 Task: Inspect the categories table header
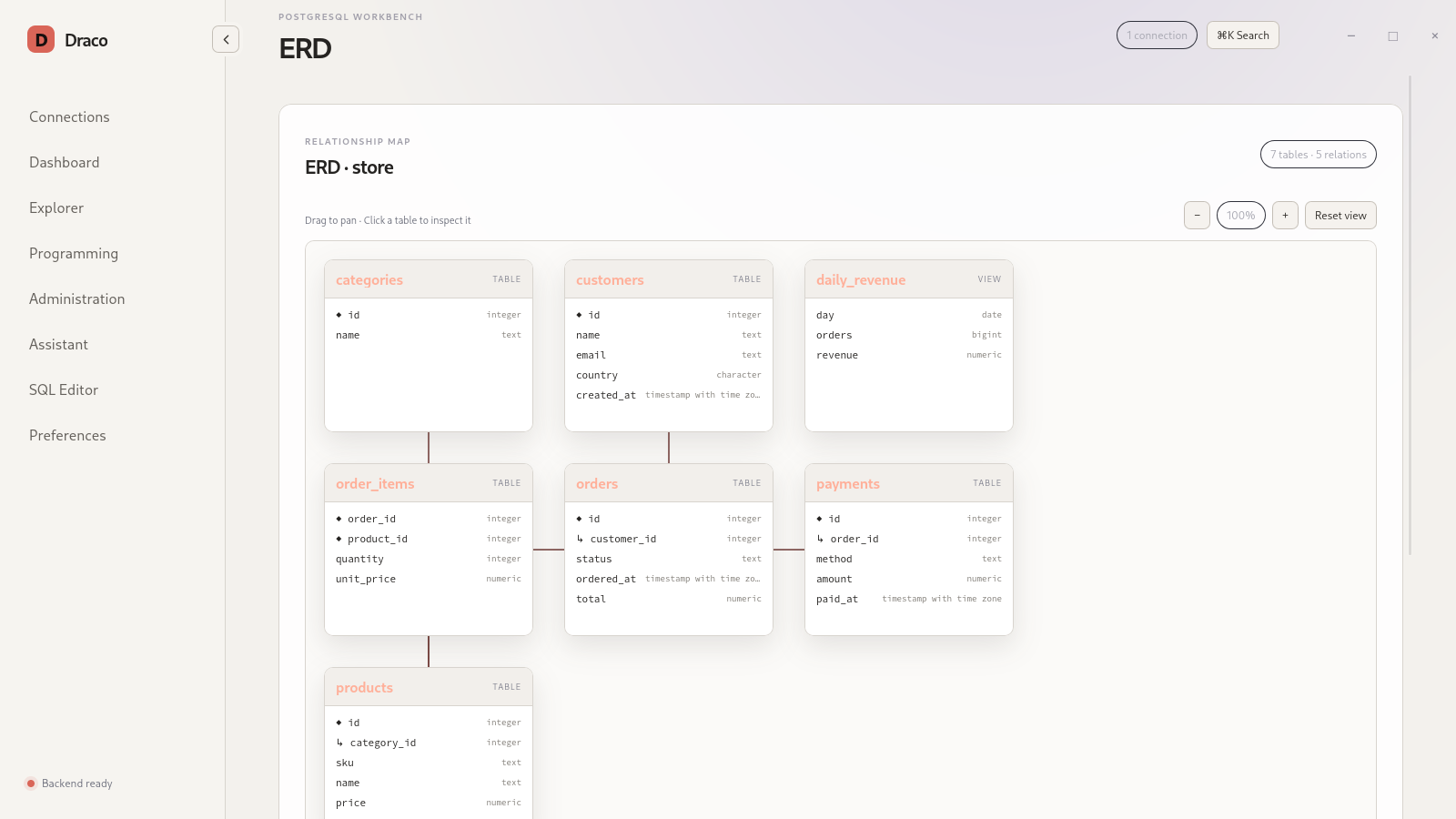tap(429, 279)
